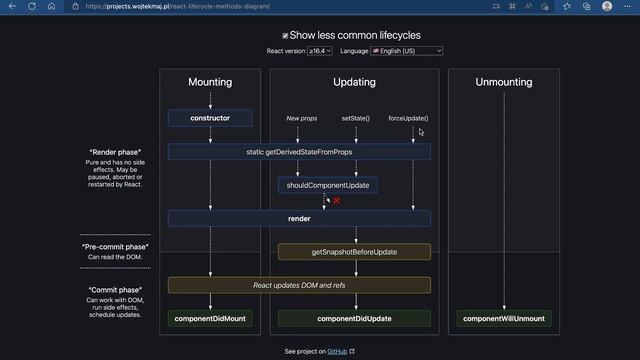Click the componentWillUnmount box

click(504, 318)
